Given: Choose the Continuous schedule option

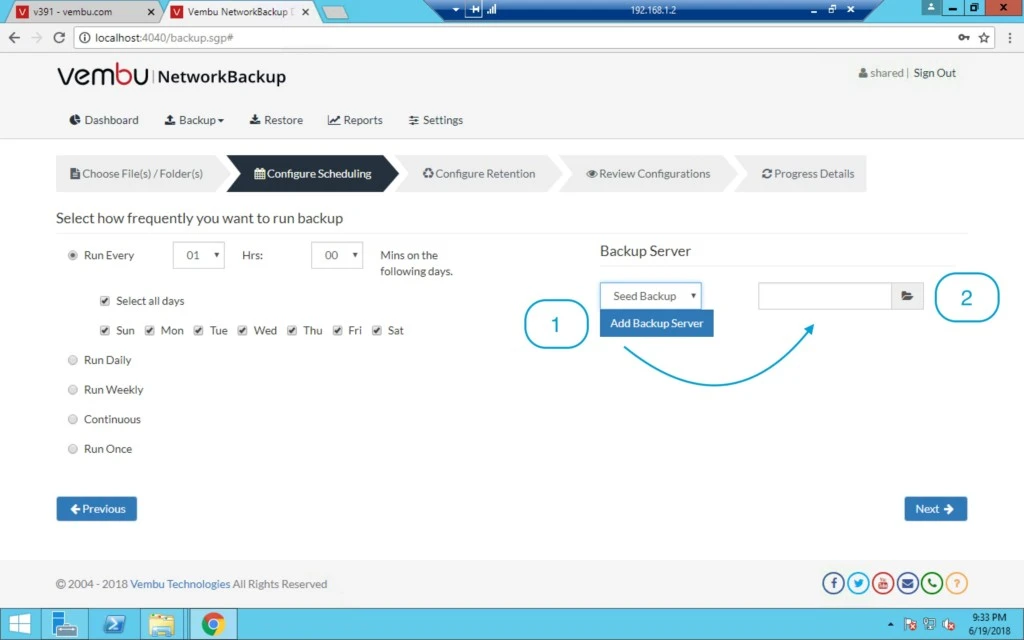Looking at the screenshot, I should (72, 419).
